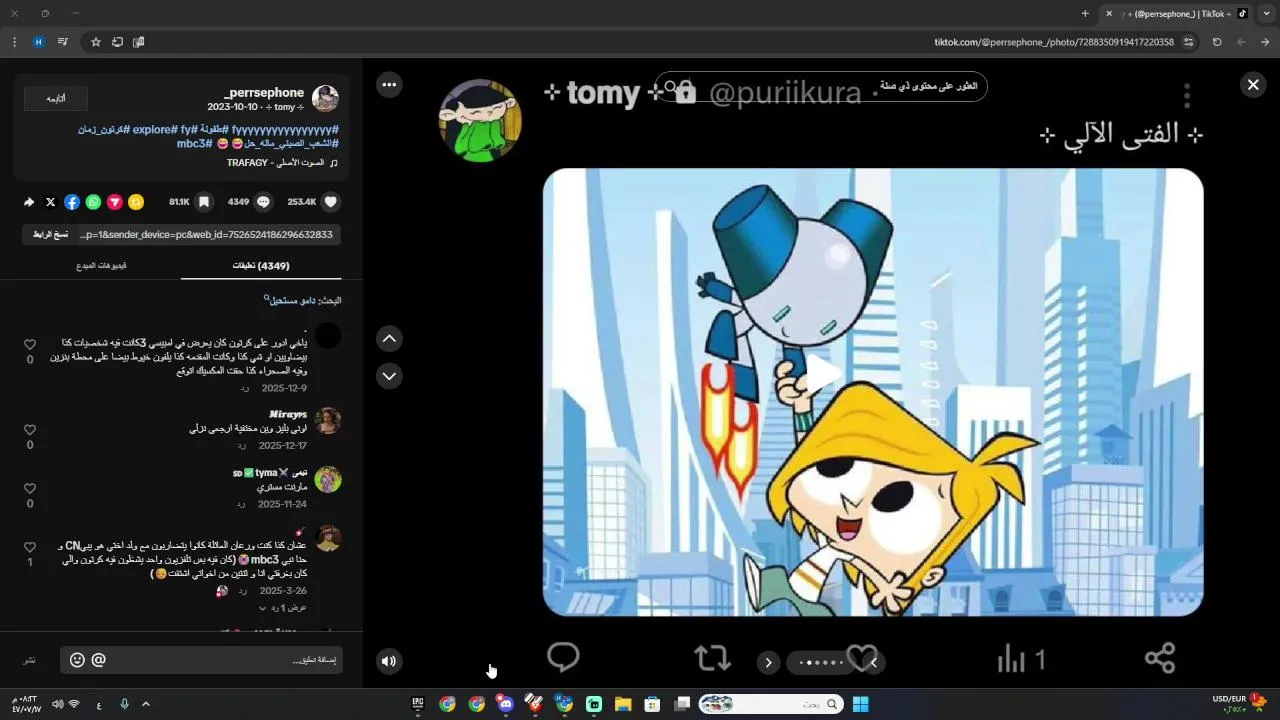Close the TikTok browser tab

(1108, 14)
